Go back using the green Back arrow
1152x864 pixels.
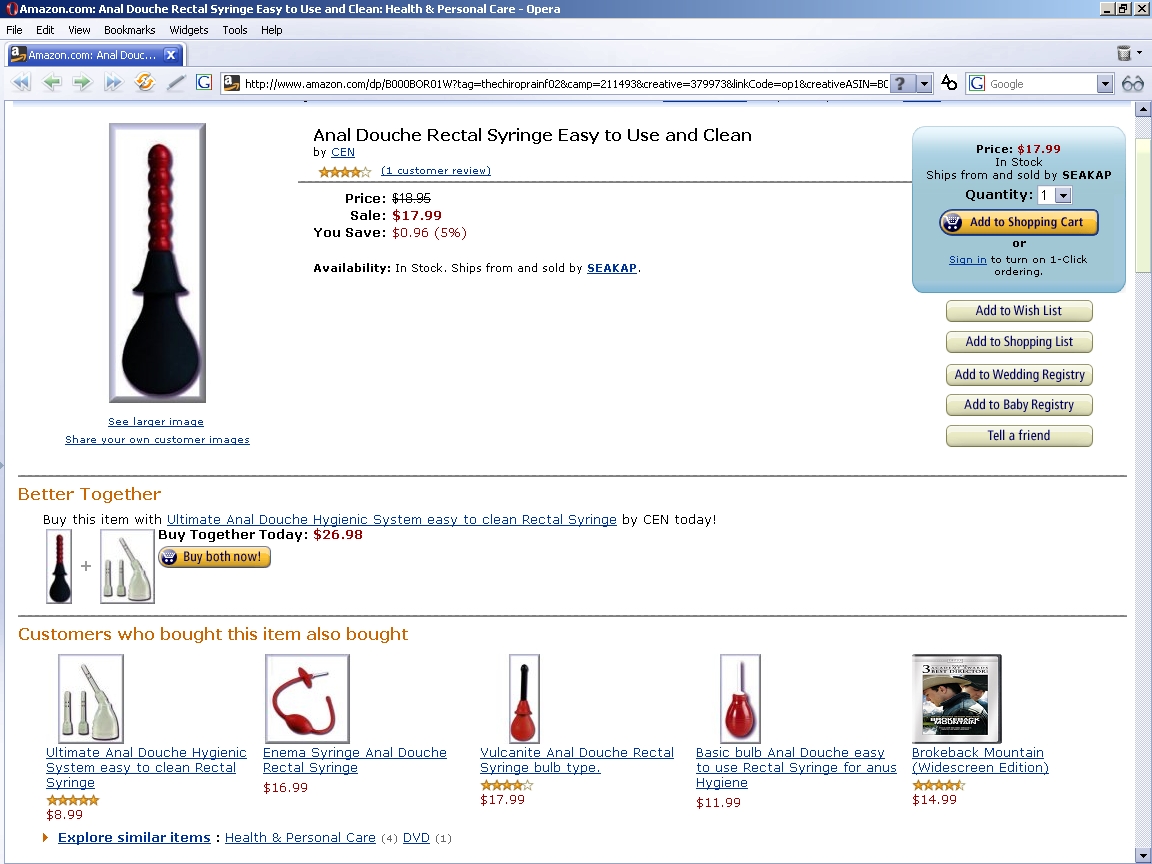[52, 83]
